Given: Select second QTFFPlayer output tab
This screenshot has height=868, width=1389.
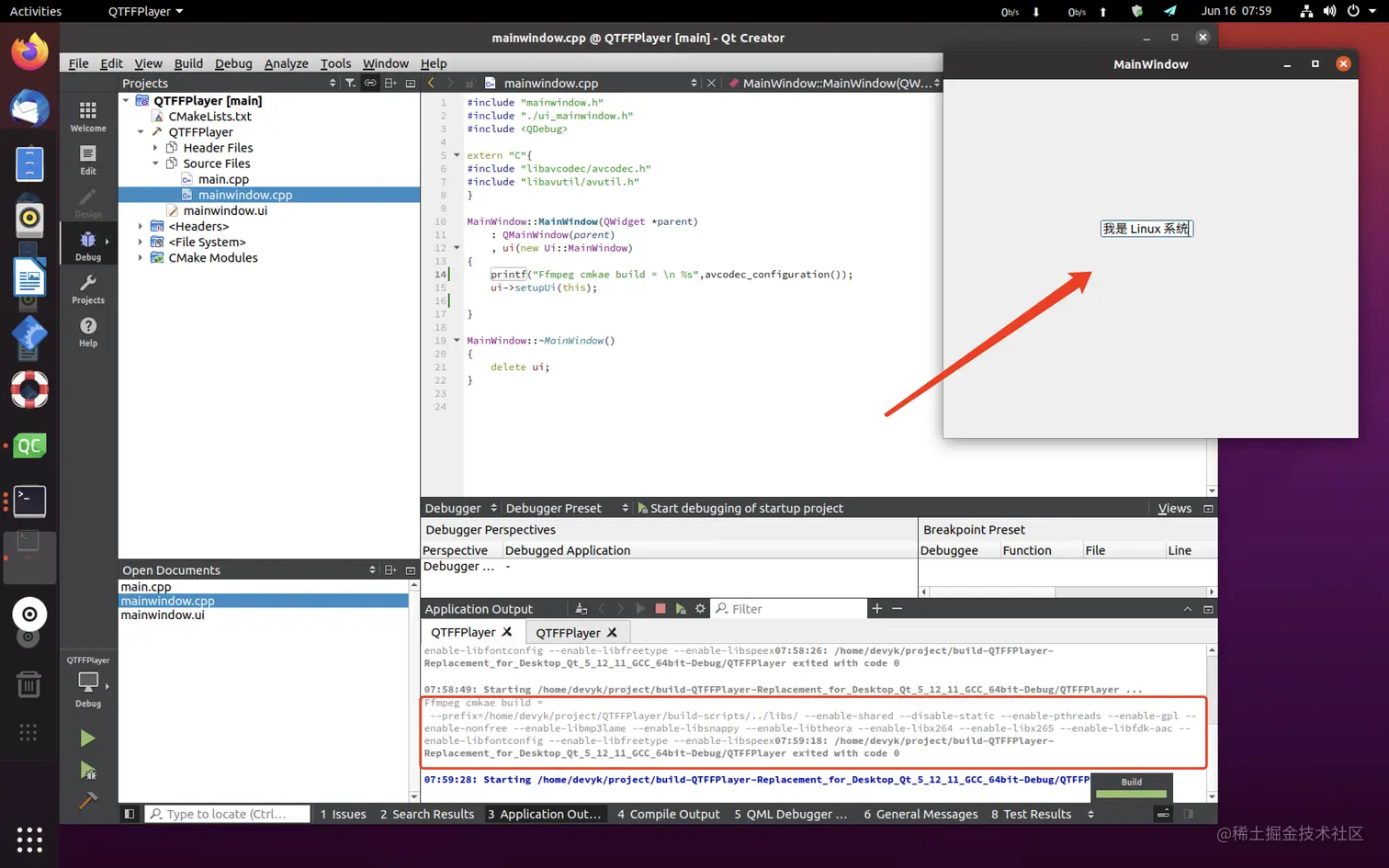Looking at the screenshot, I should (x=576, y=632).
